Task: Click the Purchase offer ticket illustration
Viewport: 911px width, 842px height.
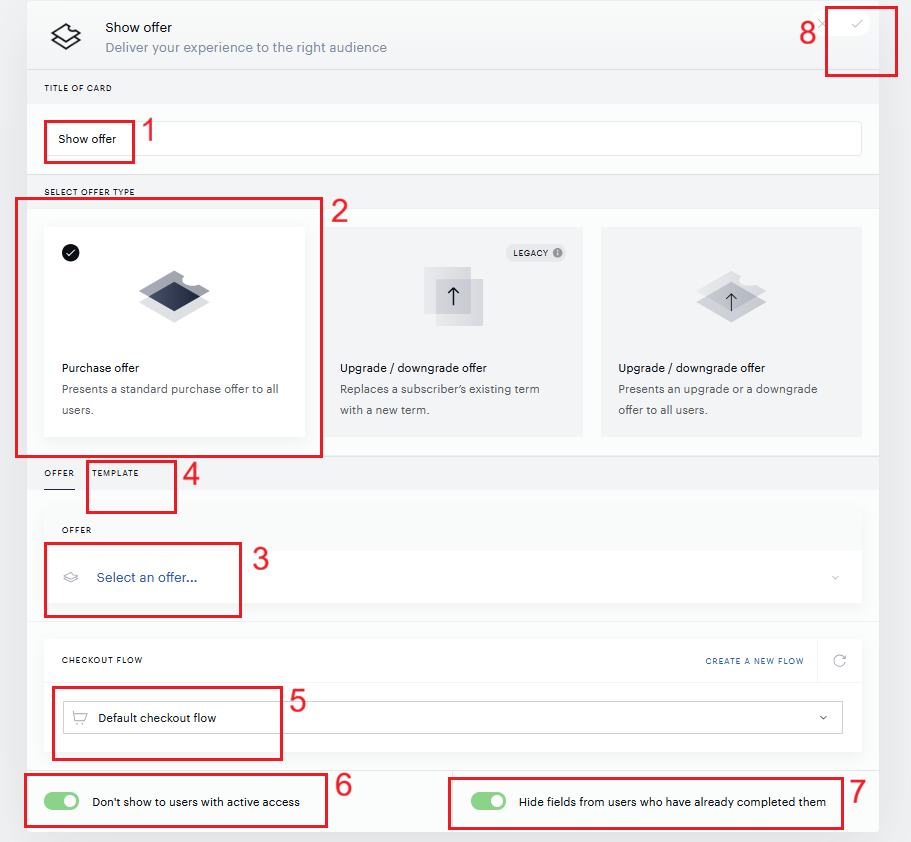Action: [x=174, y=296]
